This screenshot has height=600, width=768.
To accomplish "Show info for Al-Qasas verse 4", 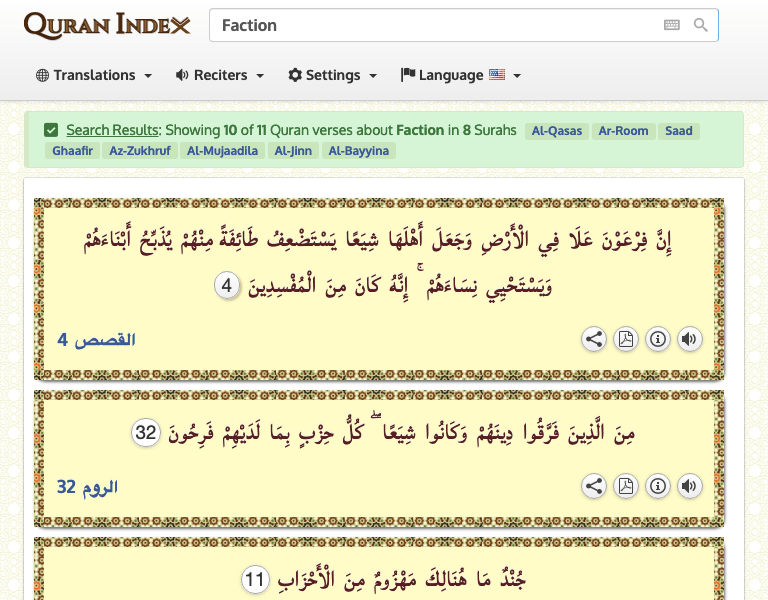I will (658, 339).
